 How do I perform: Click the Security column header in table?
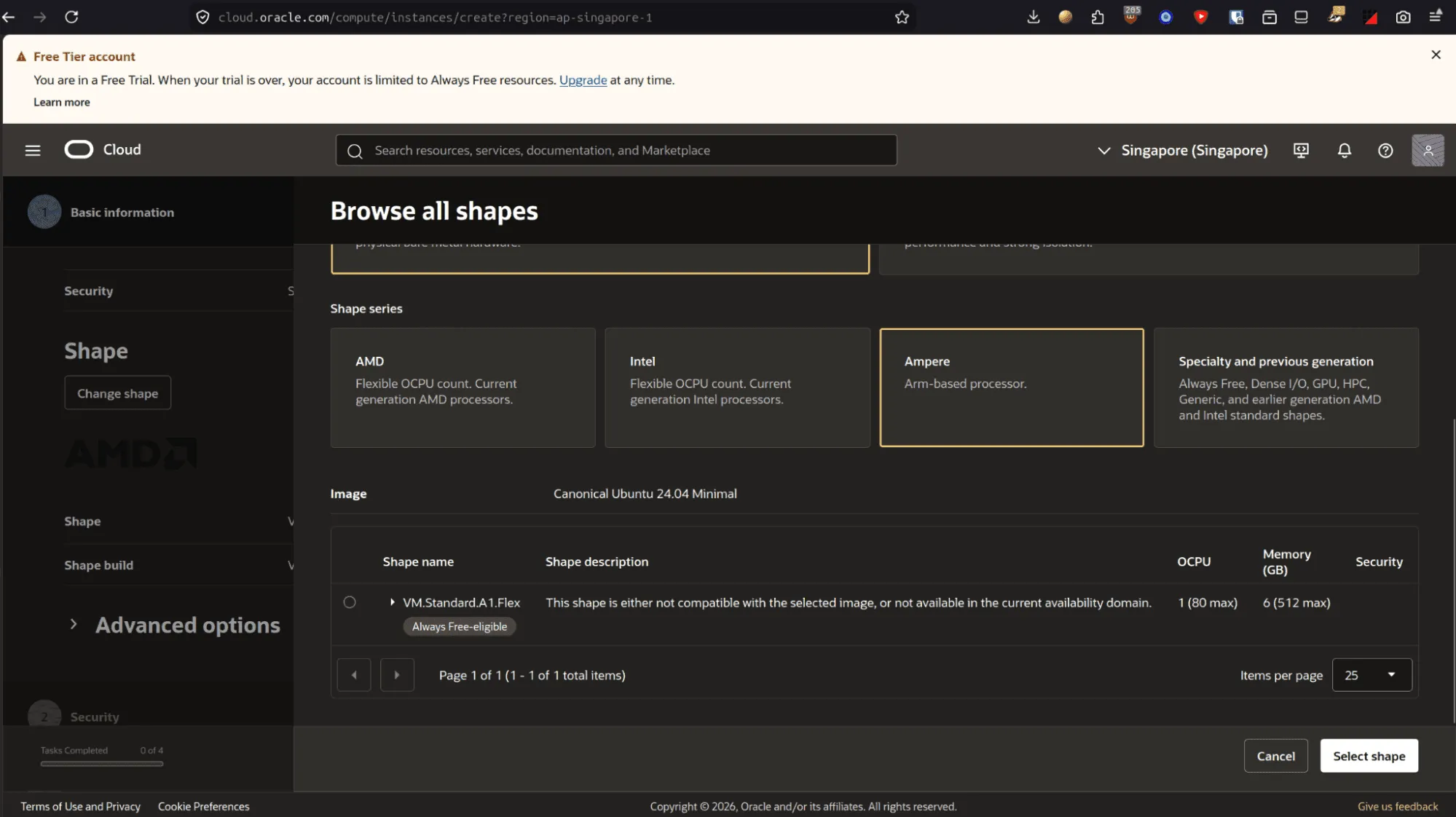click(1379, 561)
